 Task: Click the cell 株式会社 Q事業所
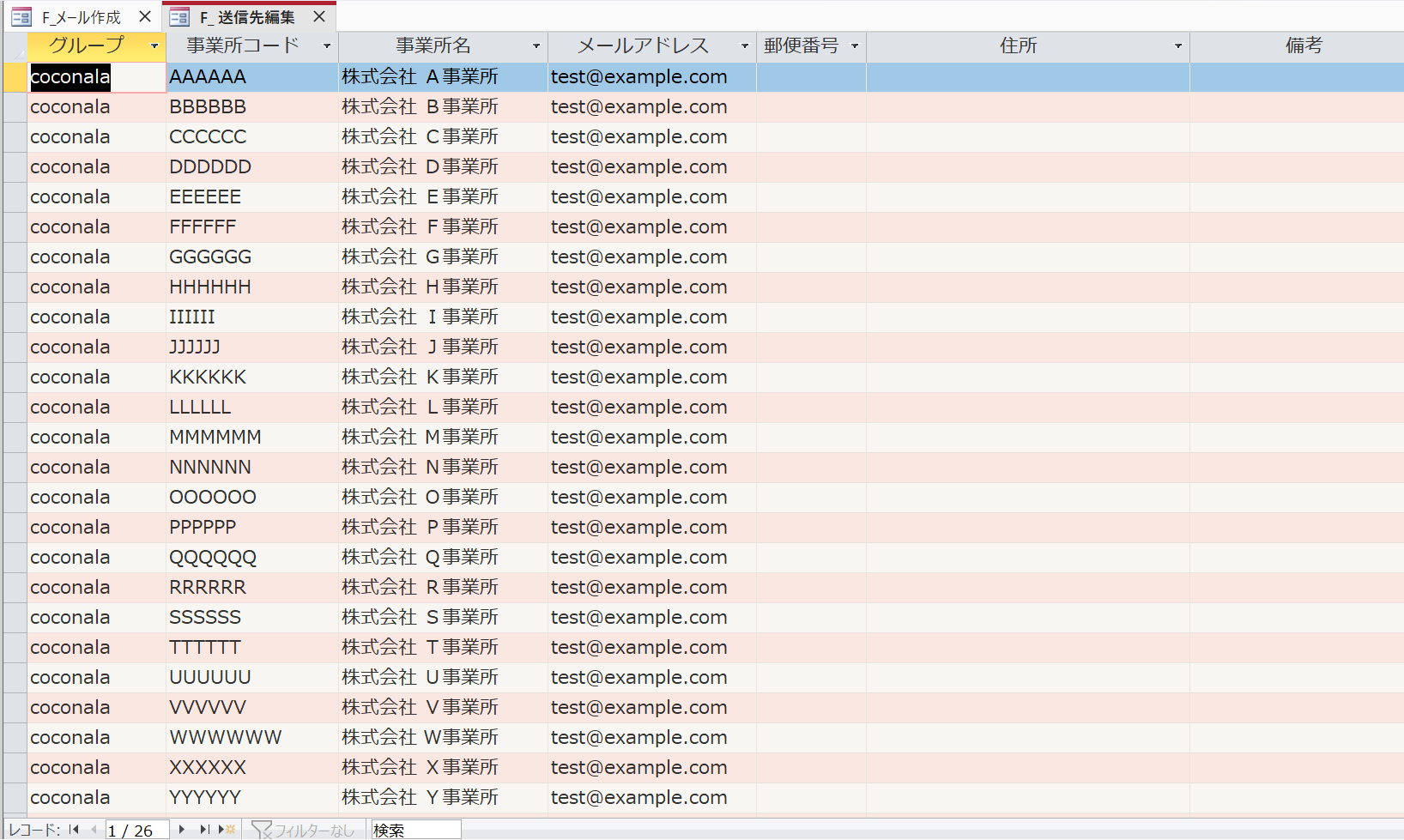coord(444,558)
